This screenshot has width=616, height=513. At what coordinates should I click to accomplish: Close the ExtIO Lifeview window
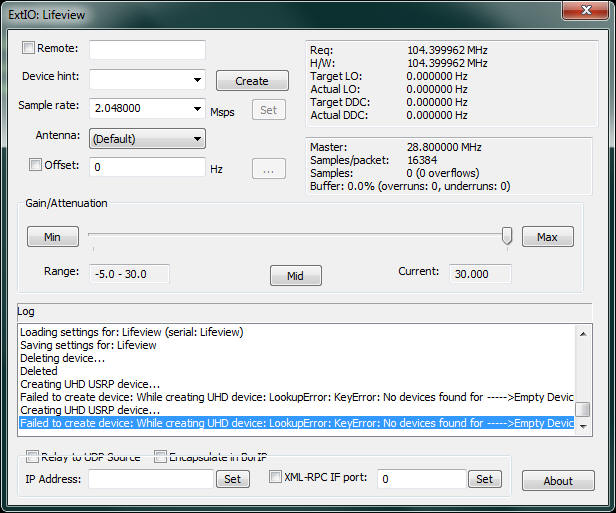586,10
